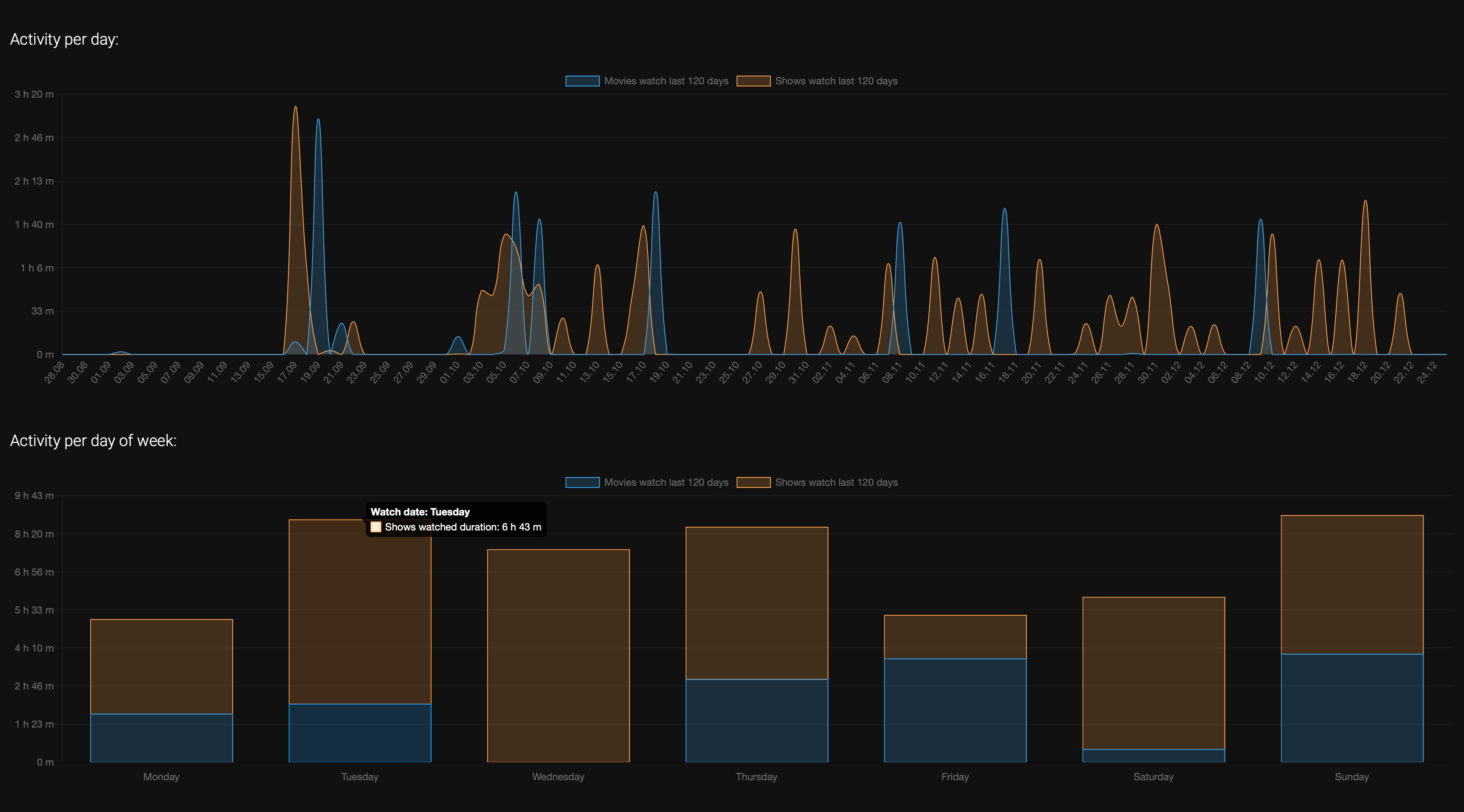
Task: Click orange shows peak near 18.12
Action: 1365,202
